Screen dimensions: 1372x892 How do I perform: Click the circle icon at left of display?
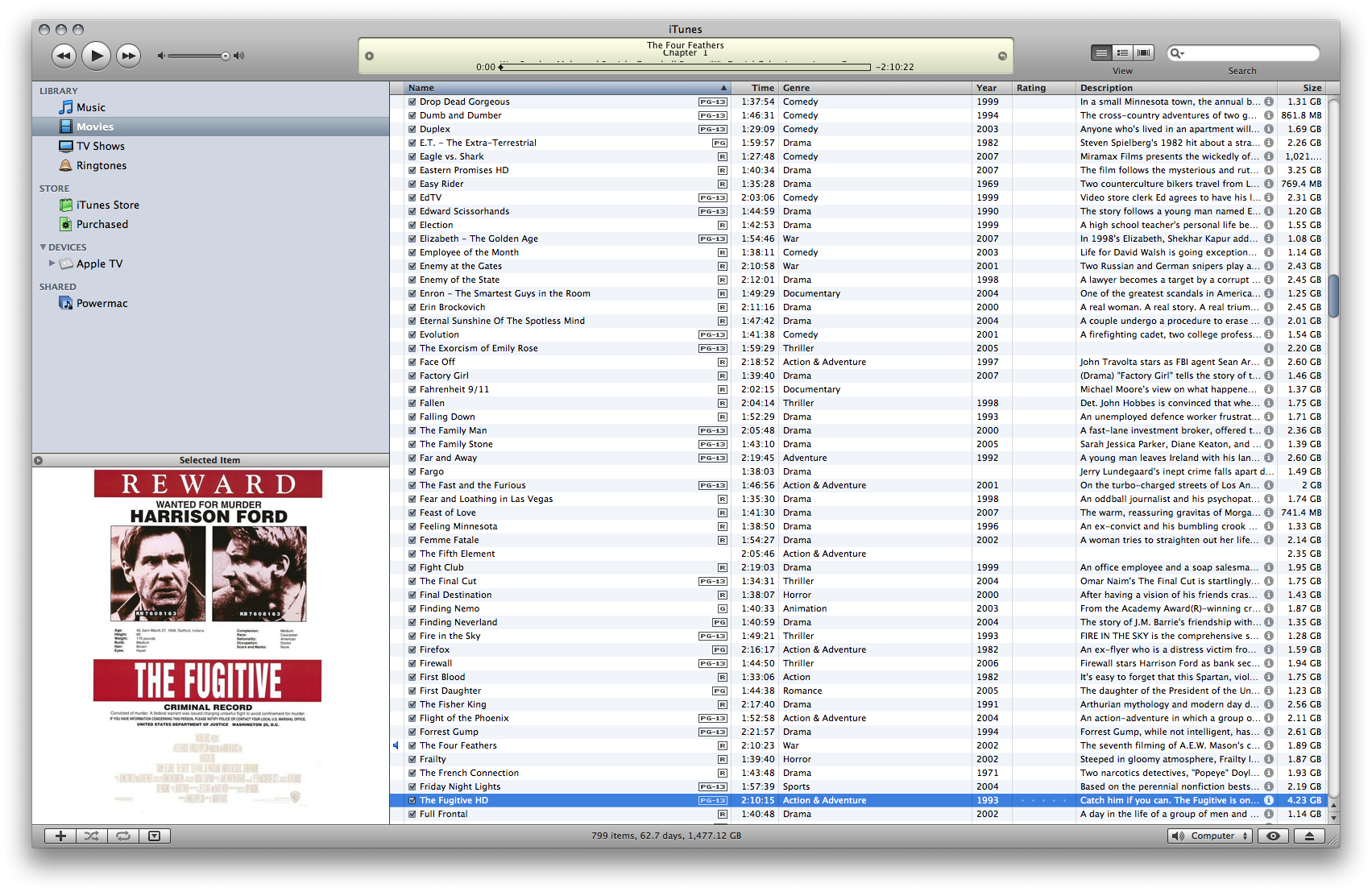370,56
